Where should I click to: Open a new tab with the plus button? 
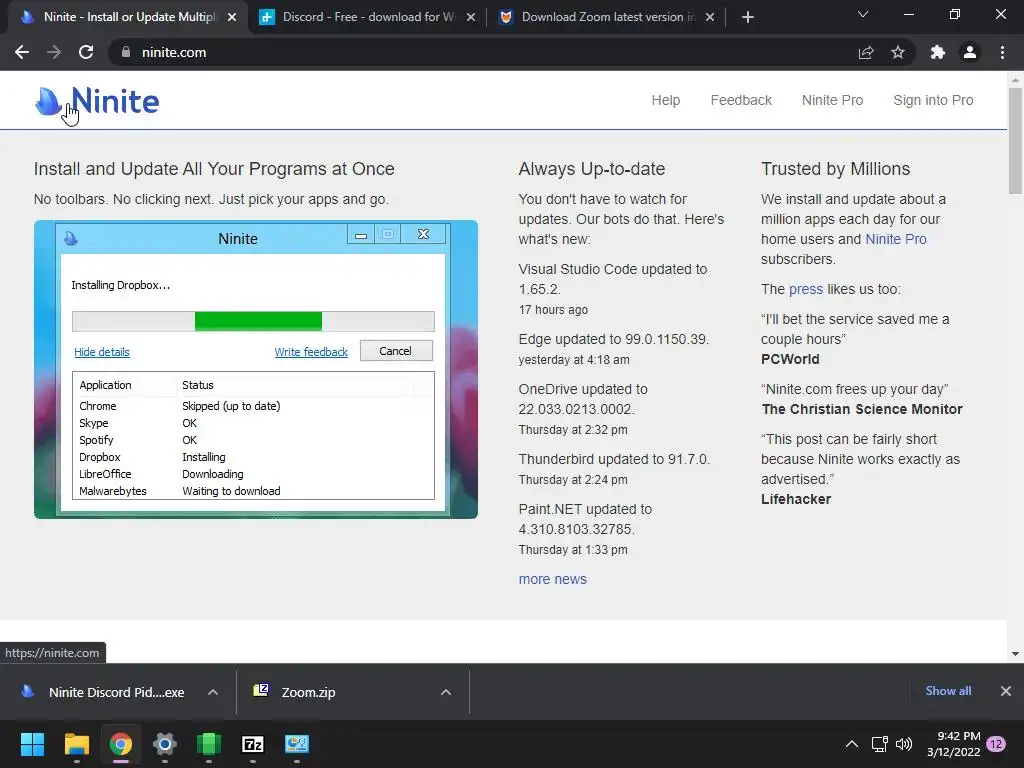point(748,17)
